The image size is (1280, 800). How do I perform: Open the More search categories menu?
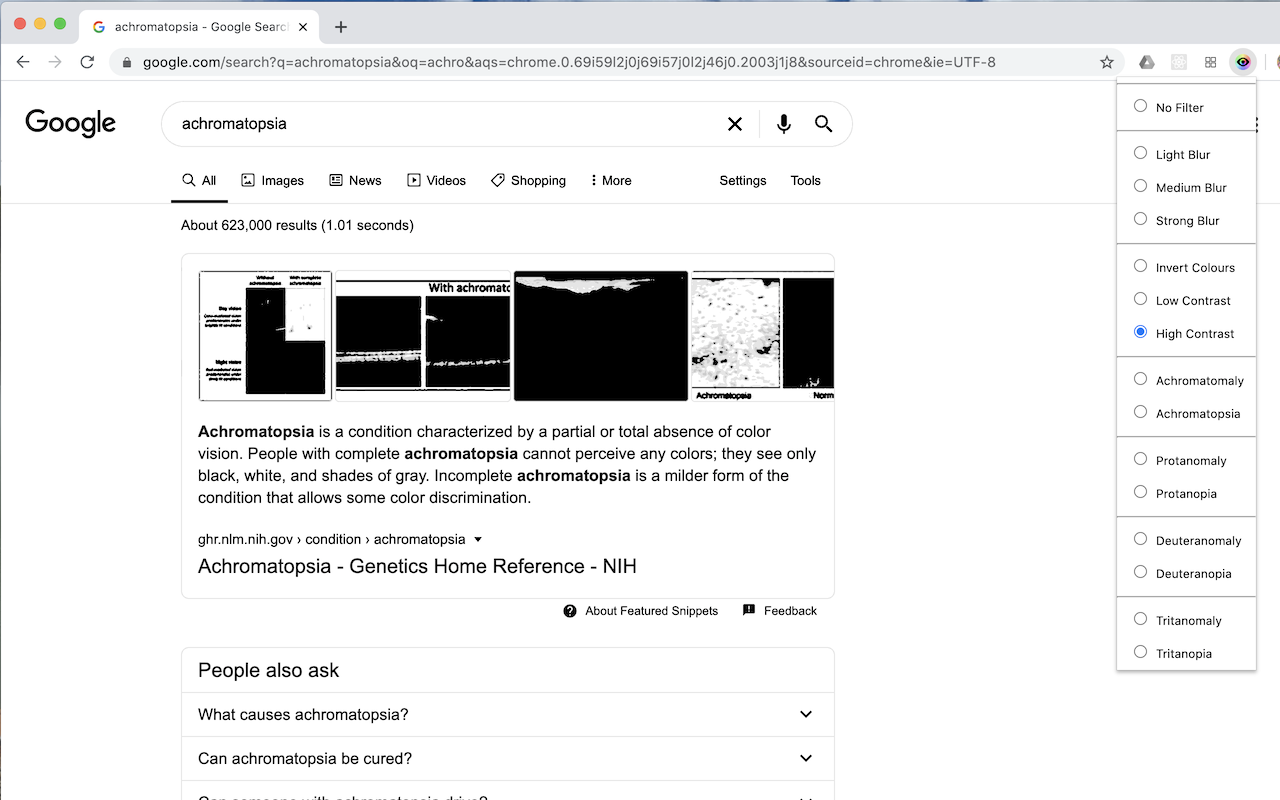[610, 181]
